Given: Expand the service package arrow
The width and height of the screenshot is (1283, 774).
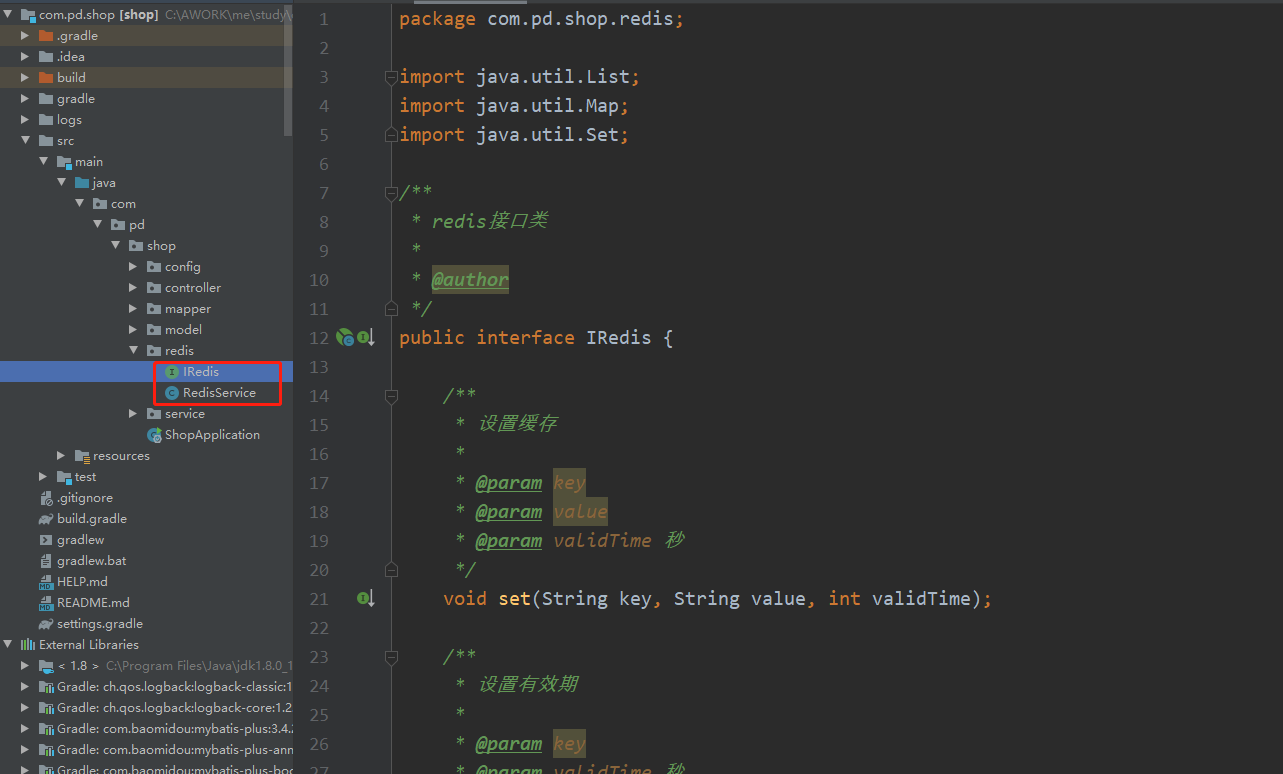Looking at the screenshot, I should point(133,414).
